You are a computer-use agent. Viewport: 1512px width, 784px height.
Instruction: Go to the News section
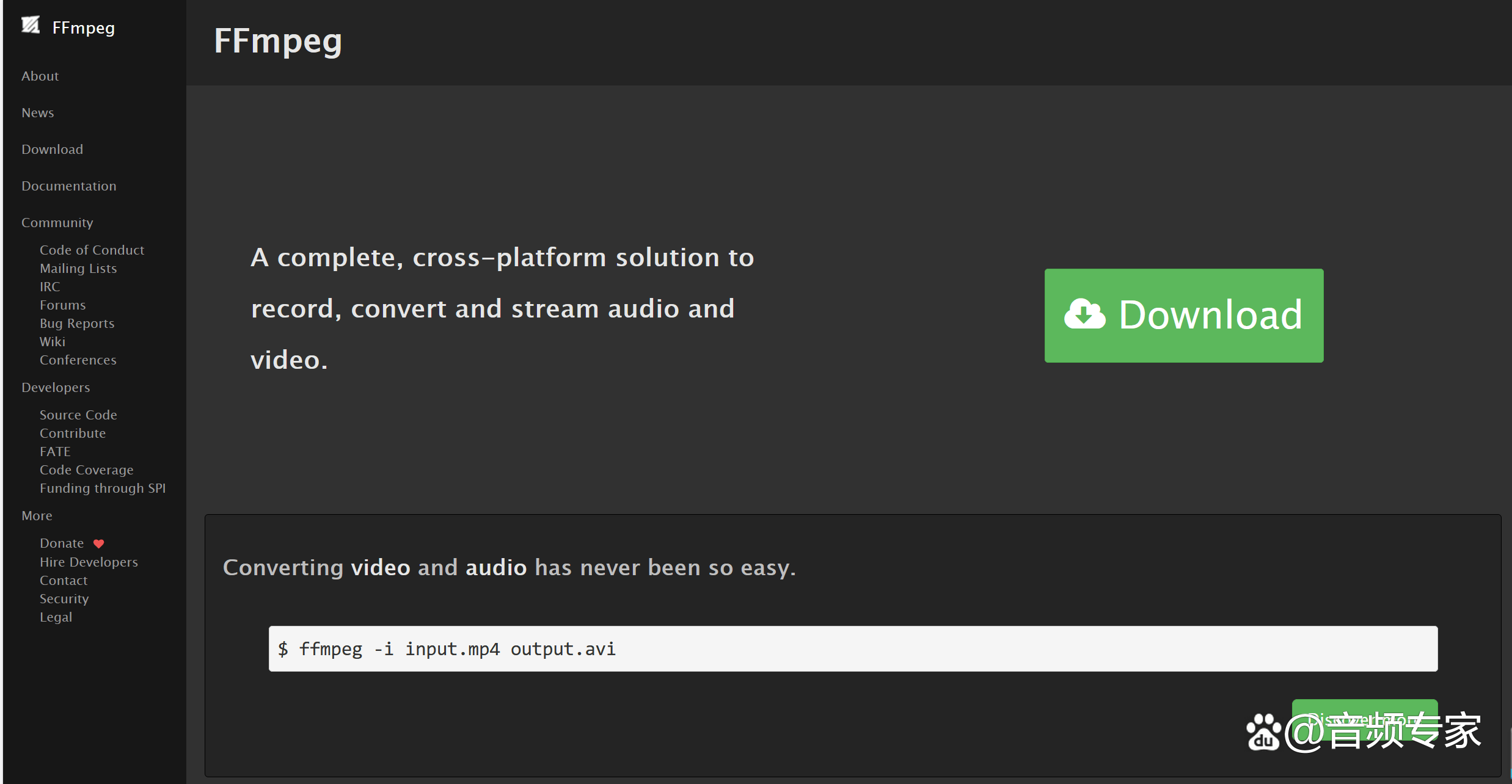click(37, 113)
